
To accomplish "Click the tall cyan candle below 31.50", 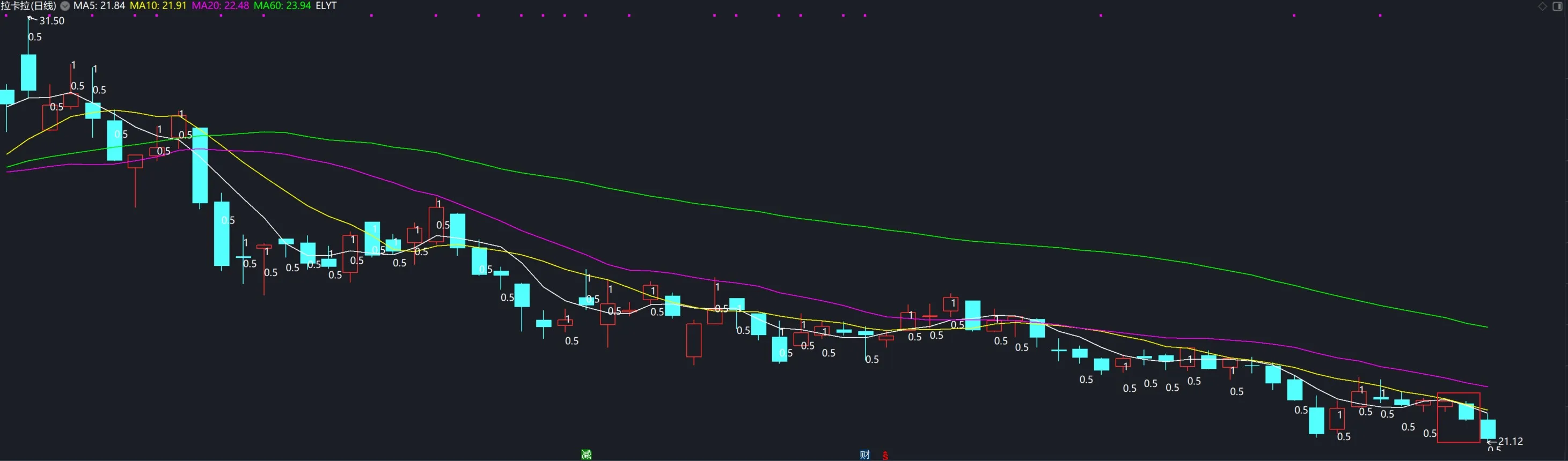I will point(28,72).
